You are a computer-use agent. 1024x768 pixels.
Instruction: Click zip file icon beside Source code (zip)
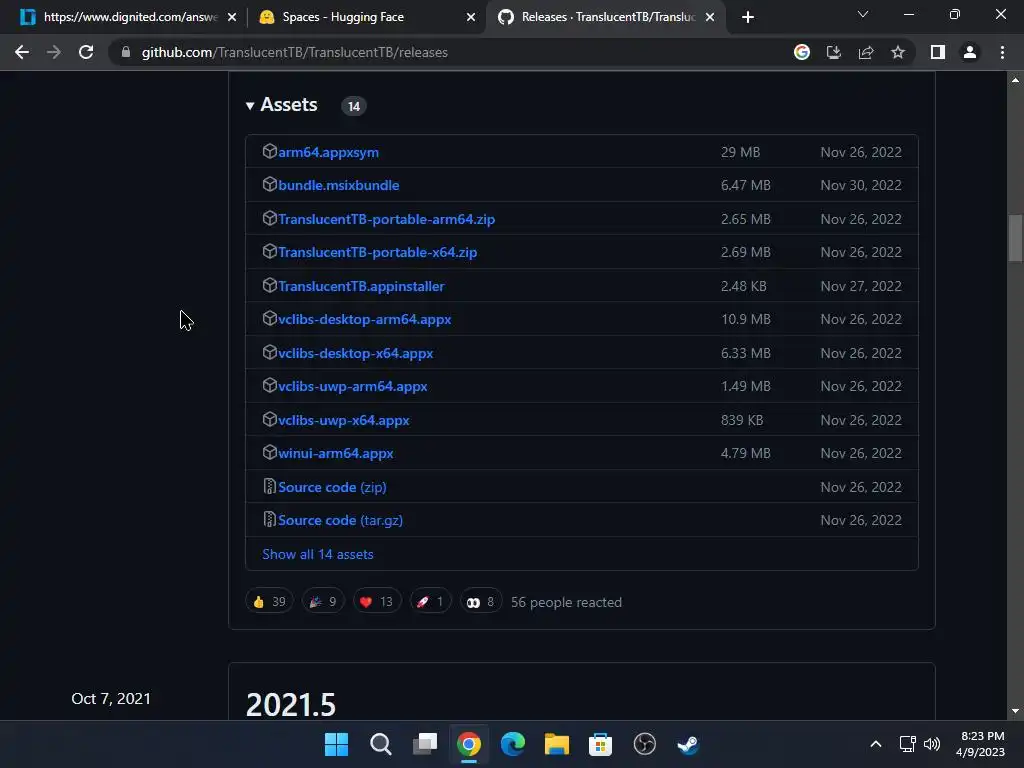[269, 487]
